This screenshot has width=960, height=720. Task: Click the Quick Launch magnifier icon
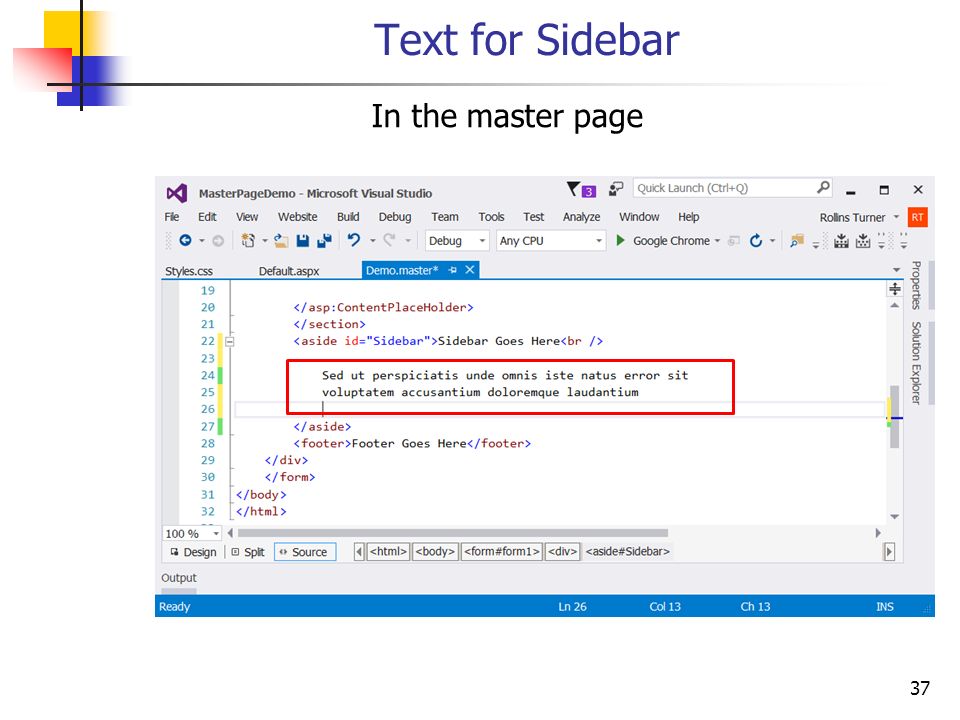pos(823,187)
